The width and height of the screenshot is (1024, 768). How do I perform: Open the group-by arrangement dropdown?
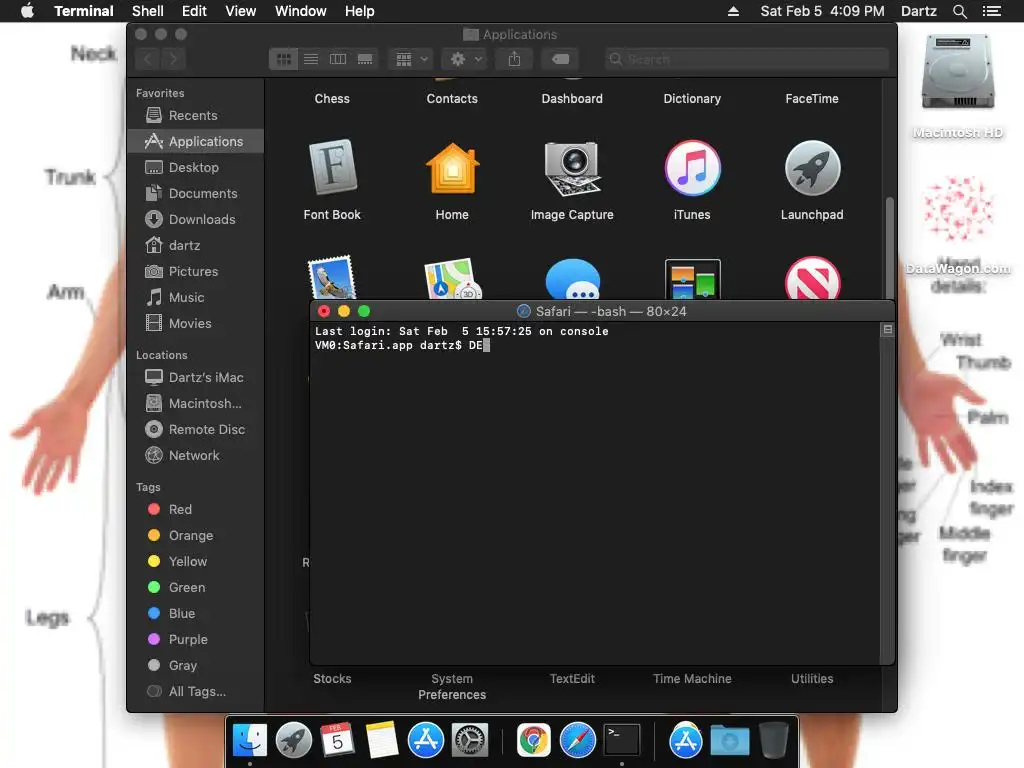[x=411, y=59]
